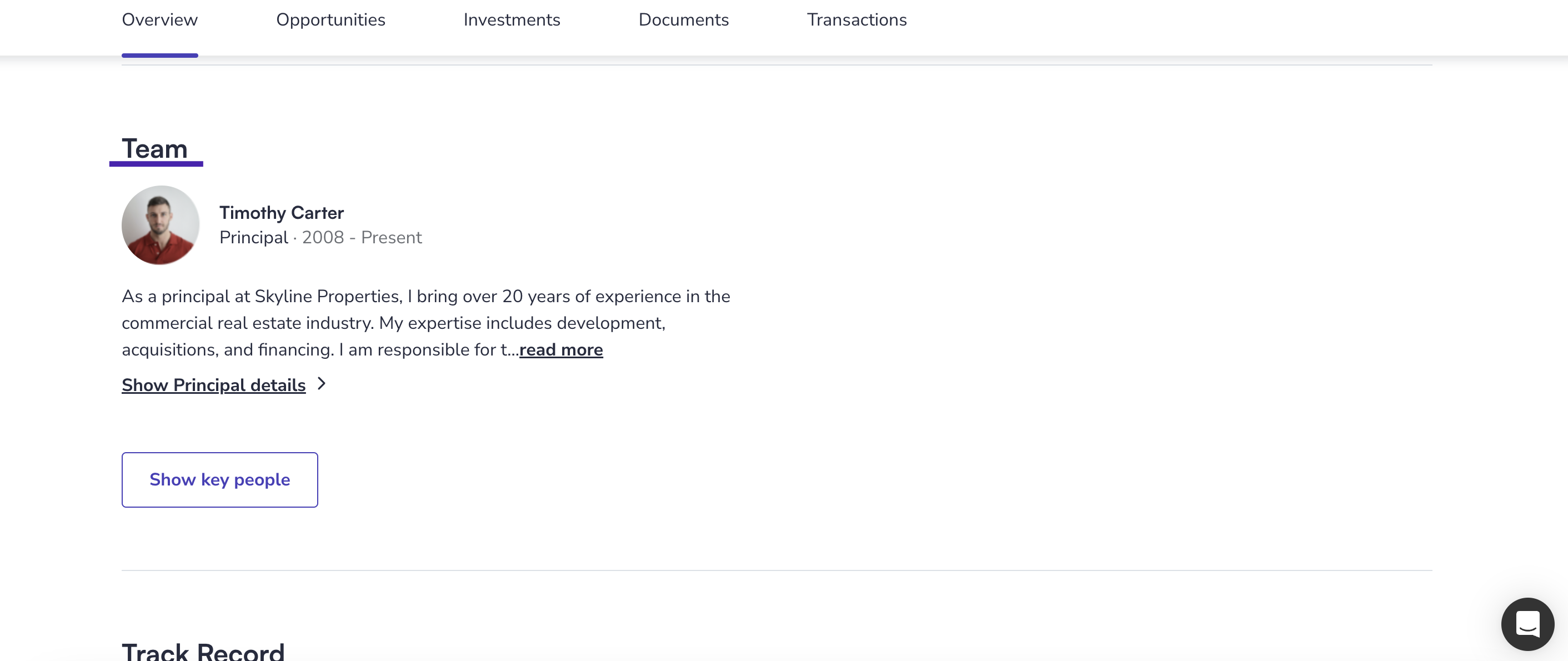Click the bio paragraph about Skyline Properties
1568x661 pixels.
pyautogui.click(x=425, y=323)
